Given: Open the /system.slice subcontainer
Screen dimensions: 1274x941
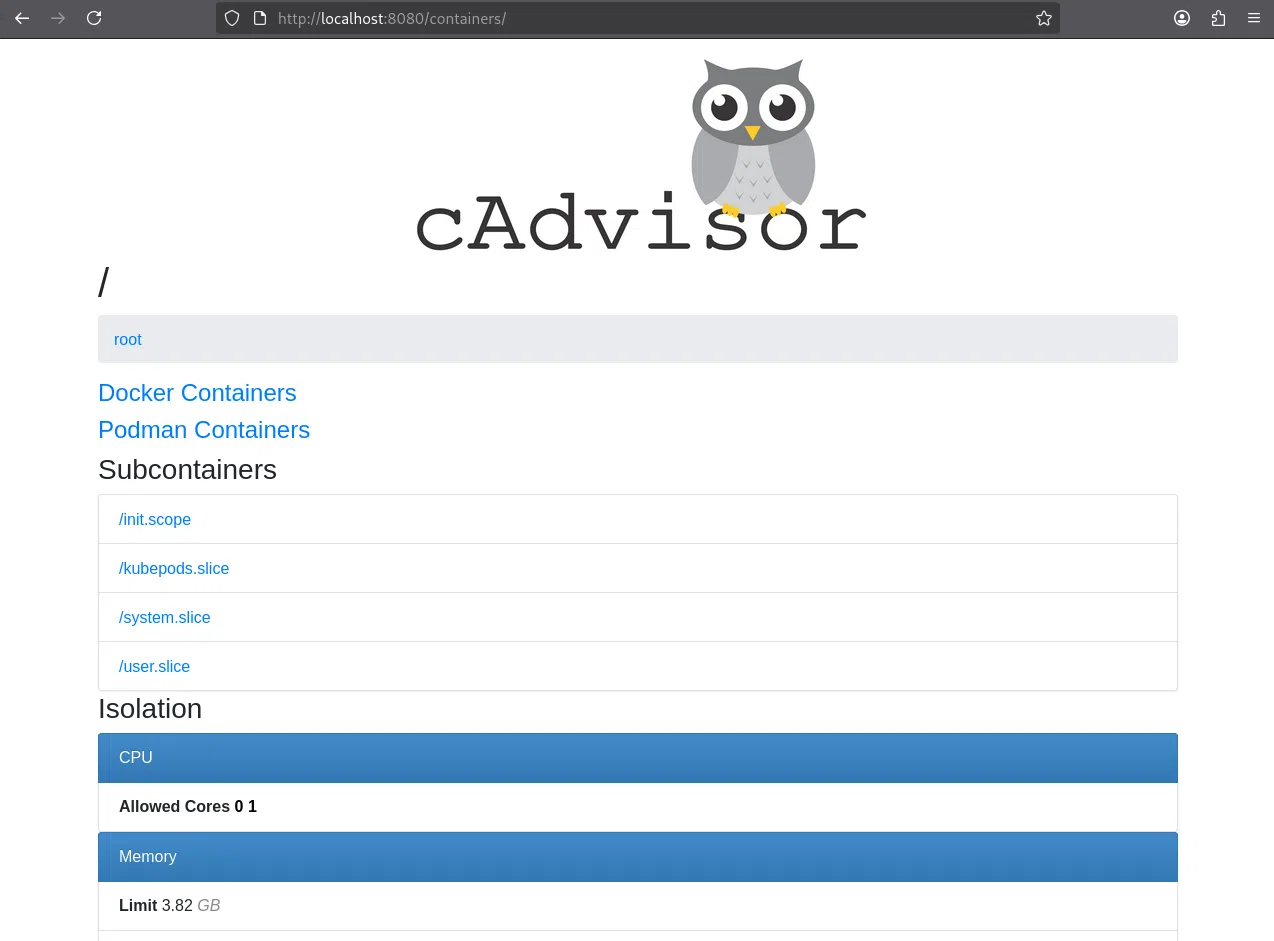Looking at the screenshot, I should 165,617.
